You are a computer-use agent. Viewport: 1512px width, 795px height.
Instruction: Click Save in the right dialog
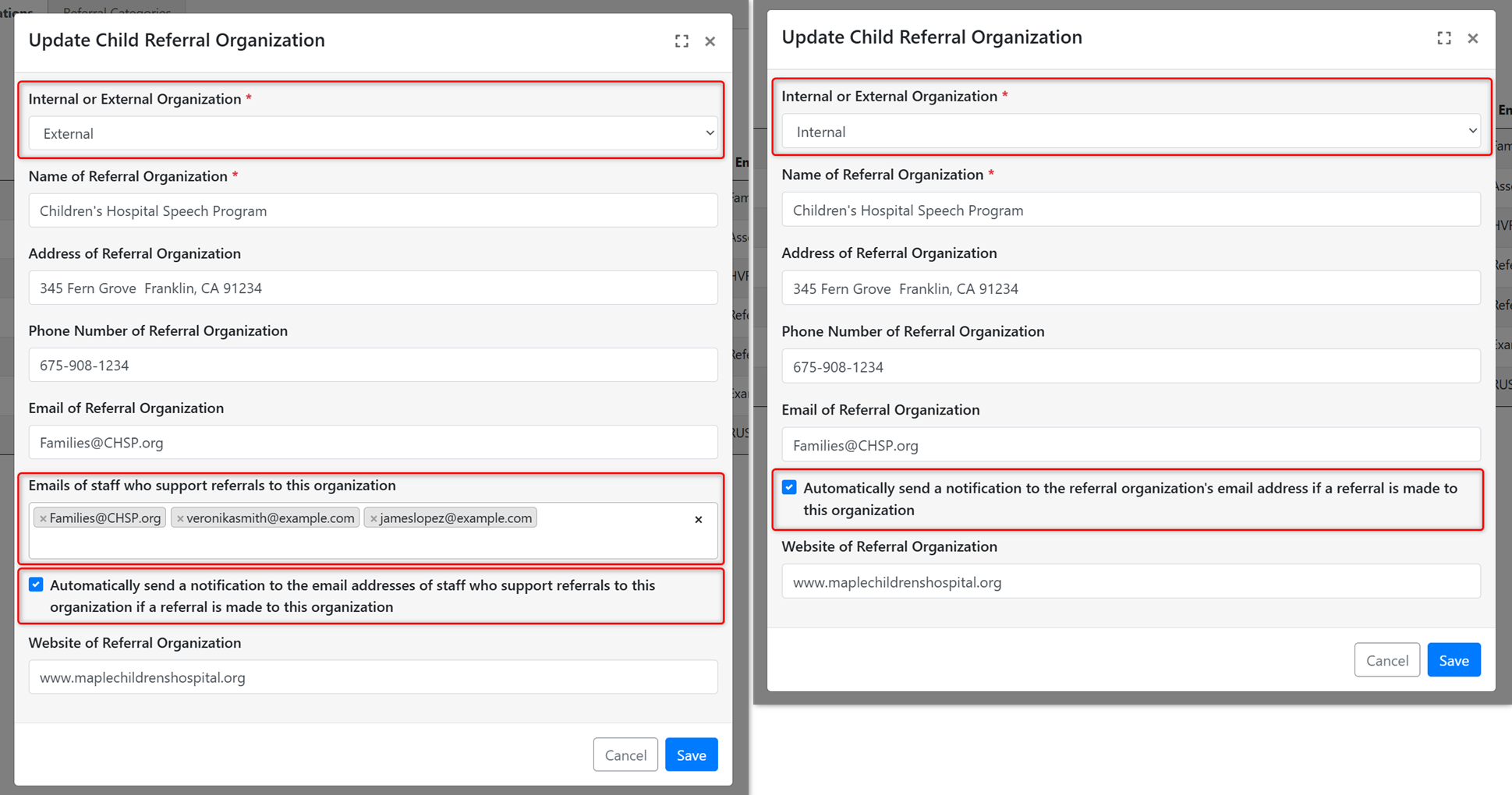click(1454, 660)
